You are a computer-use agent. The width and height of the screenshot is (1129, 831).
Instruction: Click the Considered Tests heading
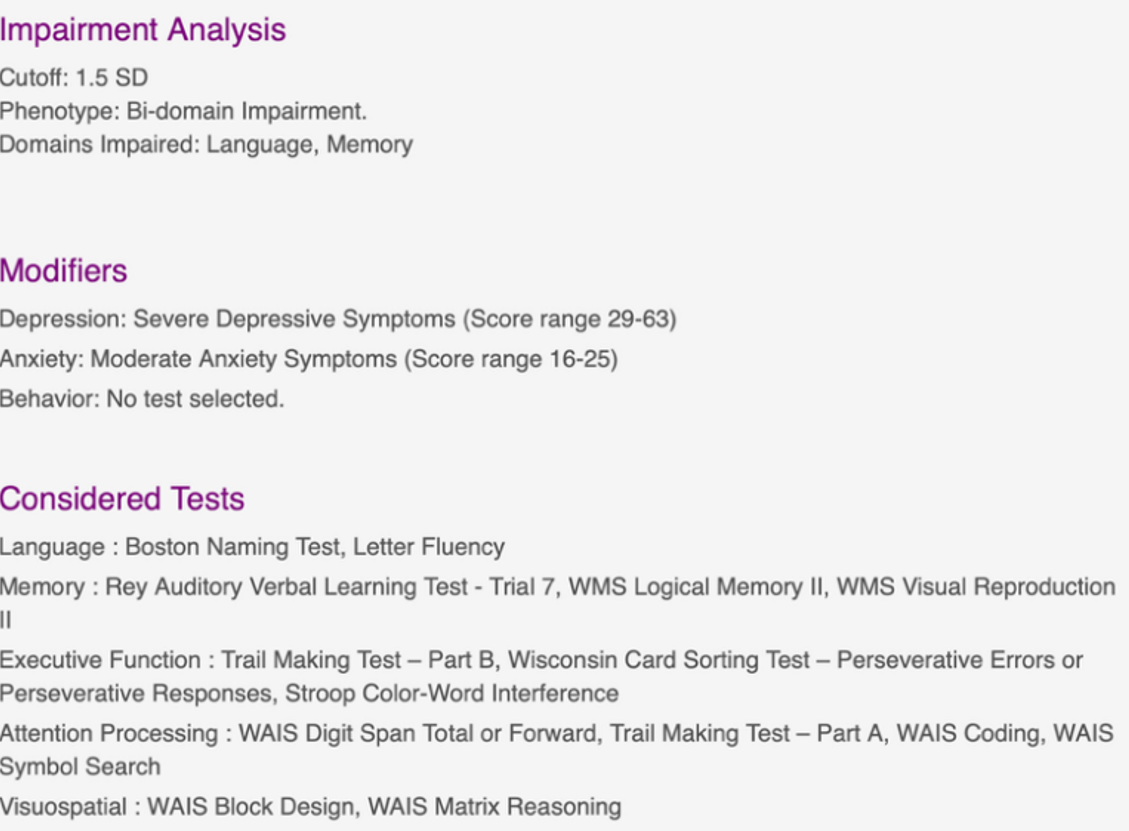(x=122, y=498)
